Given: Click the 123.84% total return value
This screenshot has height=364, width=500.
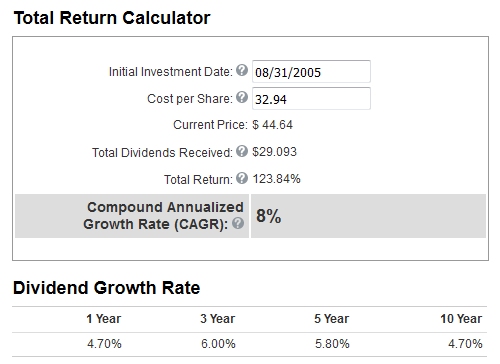Looking at the screenshot, I should pos(276,179).
